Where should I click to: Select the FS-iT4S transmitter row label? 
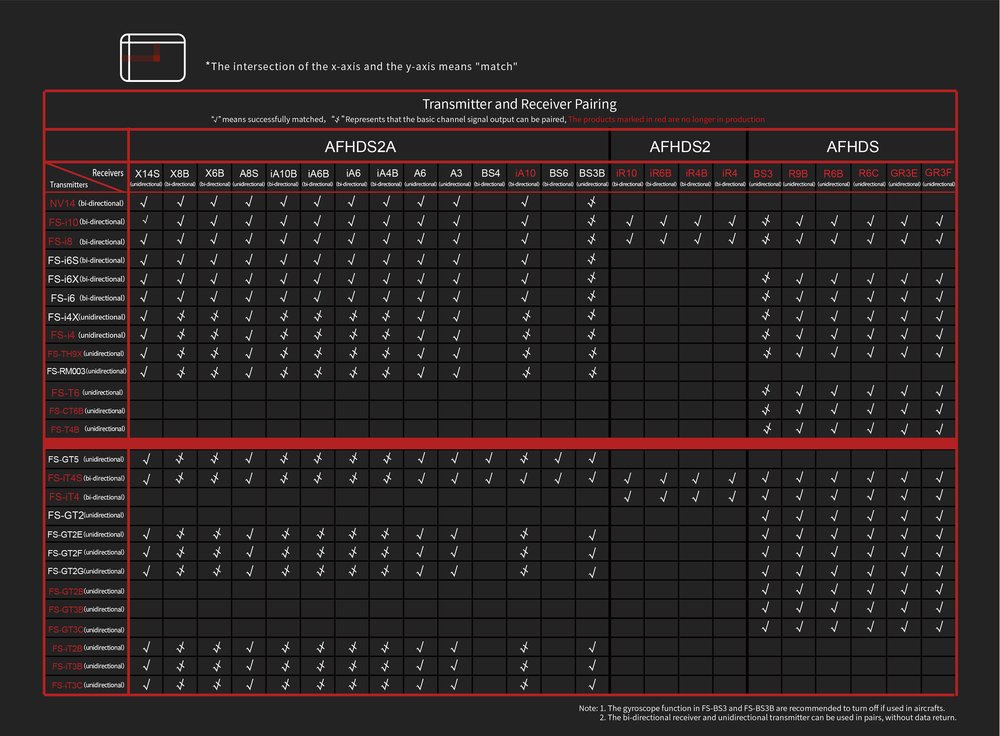(x=86, y=478)
